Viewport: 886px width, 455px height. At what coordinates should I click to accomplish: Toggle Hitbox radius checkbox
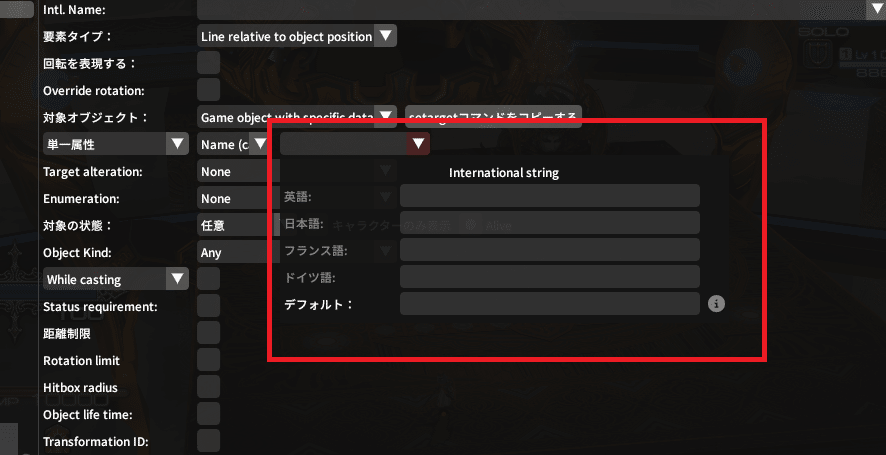click(209, 387)
